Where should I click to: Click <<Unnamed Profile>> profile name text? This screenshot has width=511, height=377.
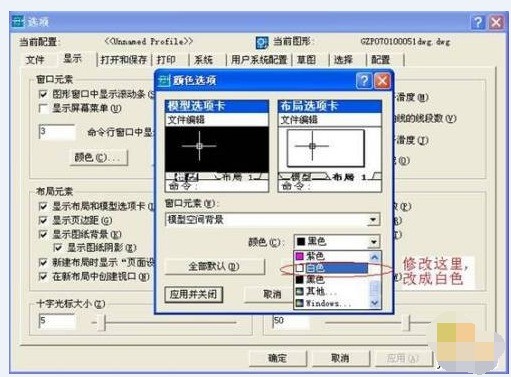coord(149,42)
